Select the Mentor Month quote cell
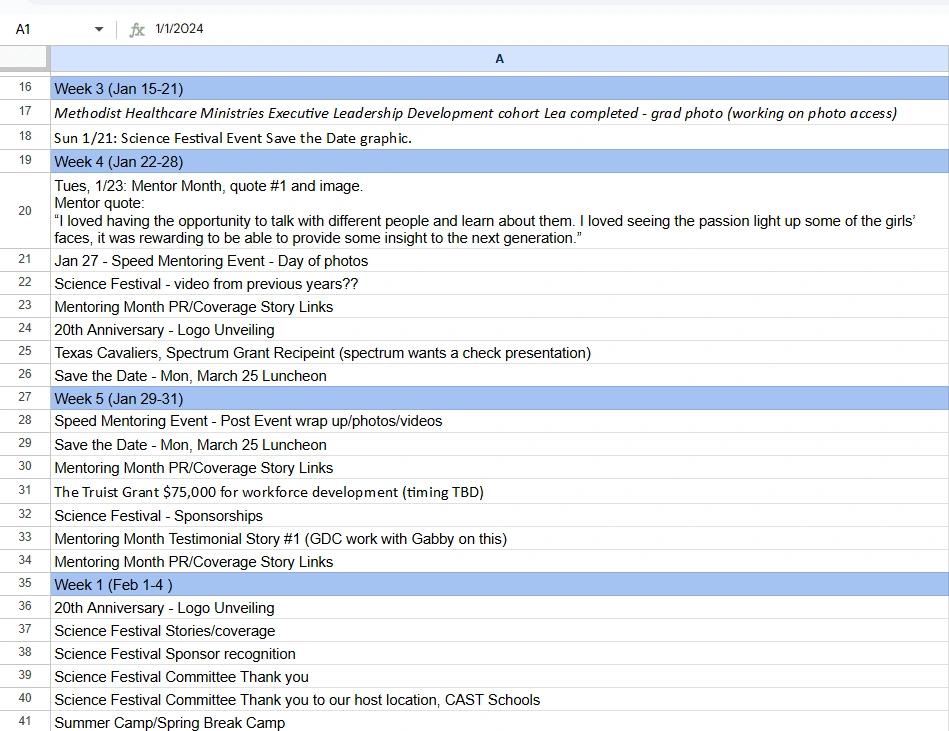 tap(400, 212)
